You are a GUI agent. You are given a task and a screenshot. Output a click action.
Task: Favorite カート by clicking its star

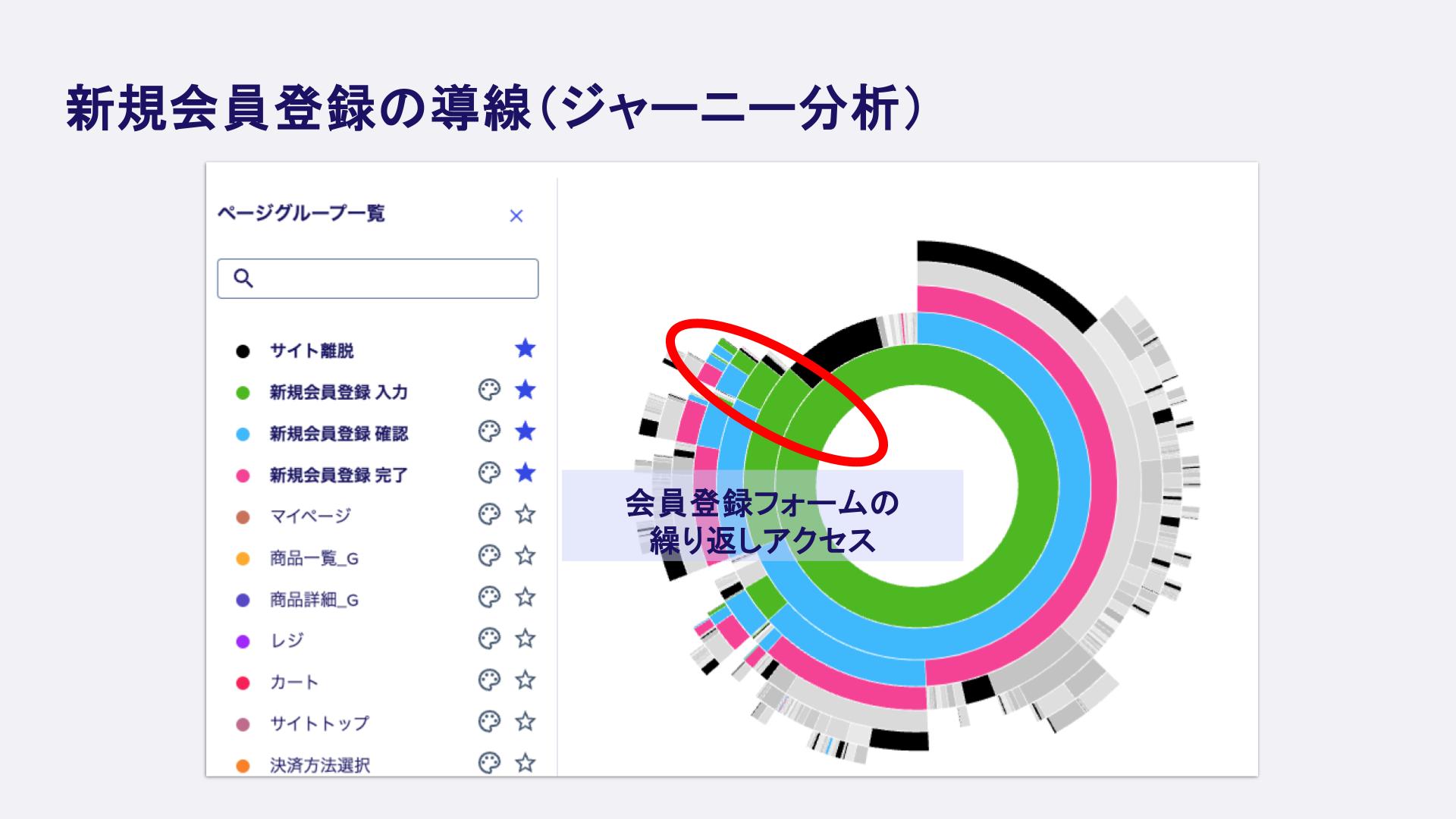click(x=525, y=682)
